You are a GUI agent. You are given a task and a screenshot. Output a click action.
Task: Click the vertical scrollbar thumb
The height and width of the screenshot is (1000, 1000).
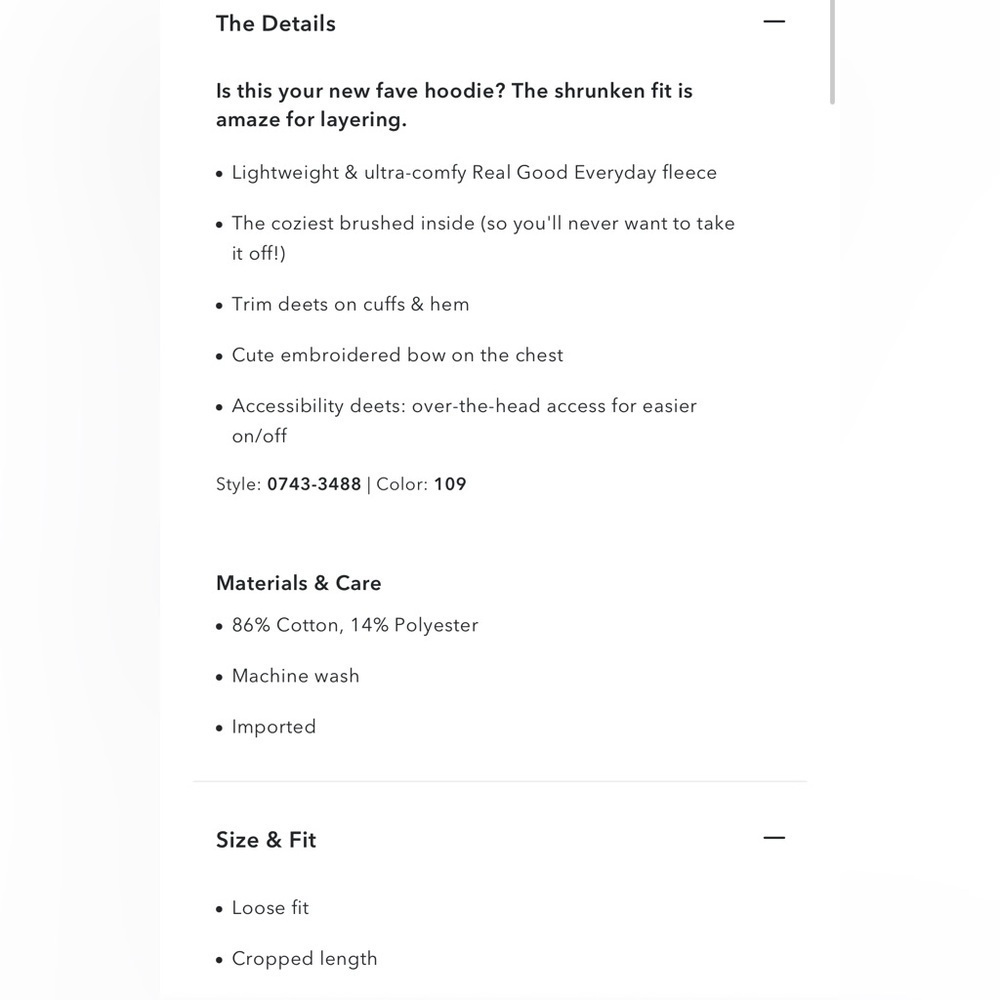(x=832, y=51)
